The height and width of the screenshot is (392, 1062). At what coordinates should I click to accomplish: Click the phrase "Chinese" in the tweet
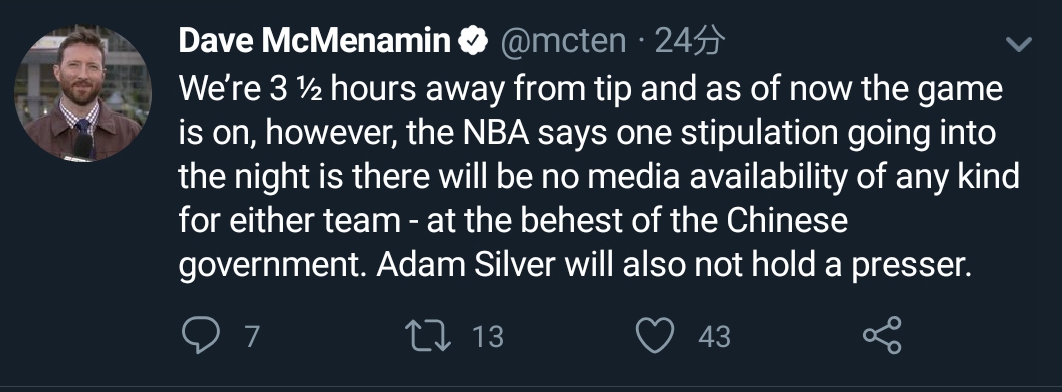(x=787, y=221)
